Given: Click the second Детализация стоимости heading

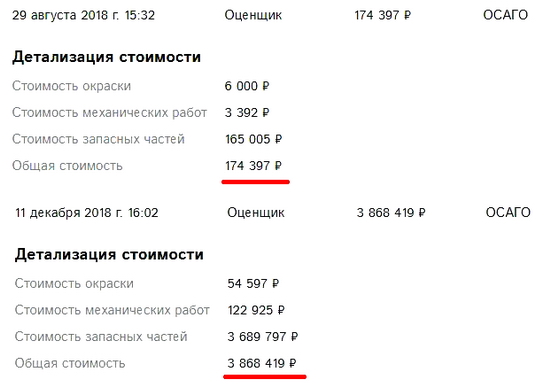Looking at the screenshot, I should pyautogui.click(x=109, y=255).
